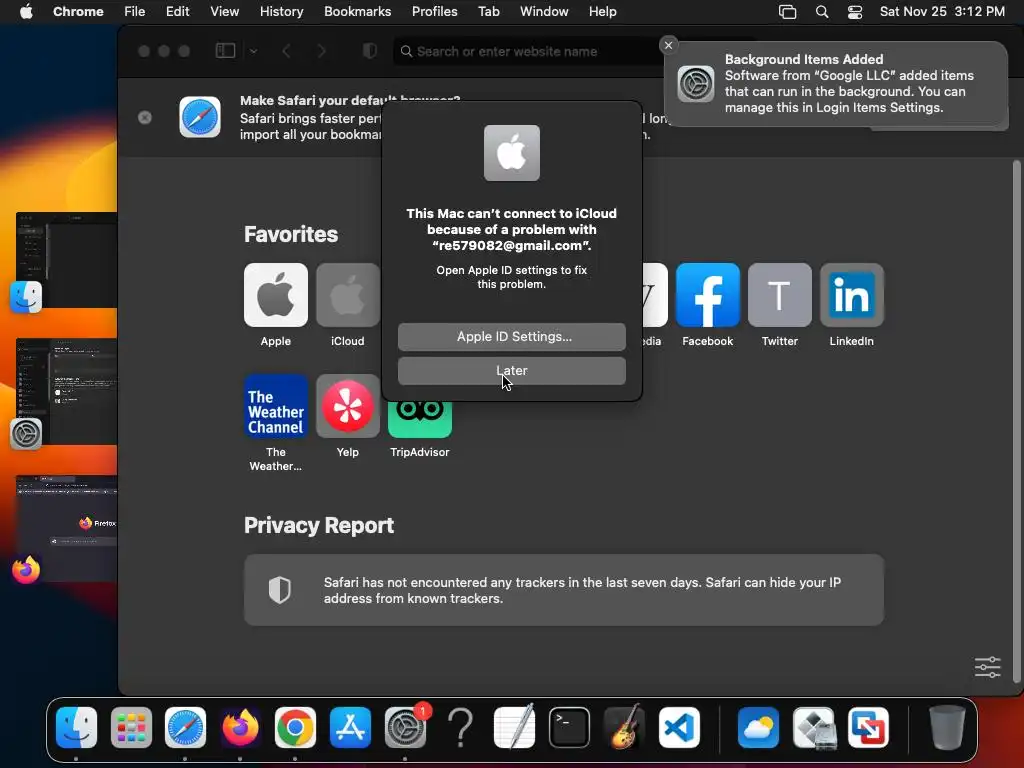Open the History menu

tap(281, 12)
